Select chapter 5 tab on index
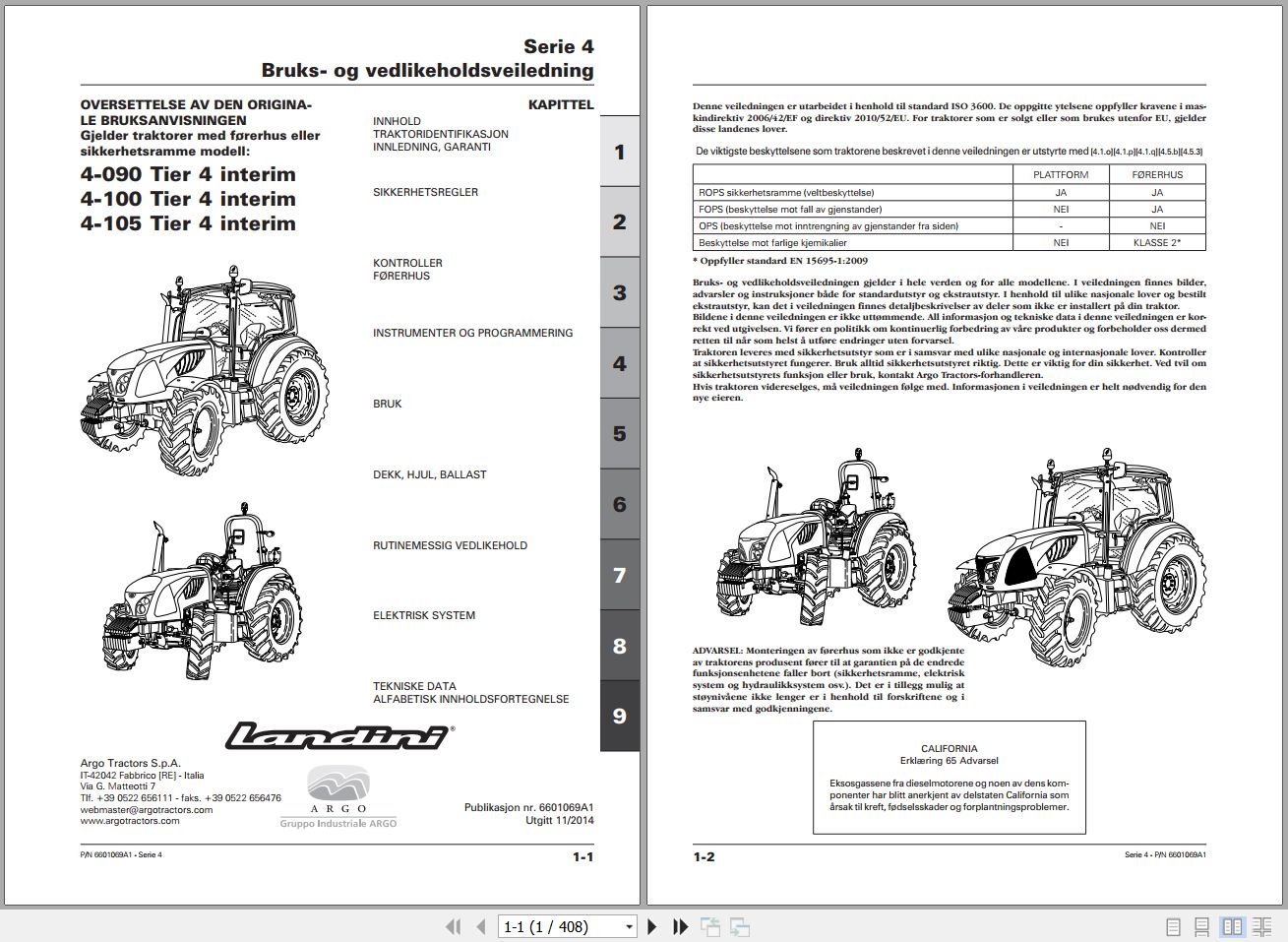Screen dimensions: 1288x942 pos(620,433)
